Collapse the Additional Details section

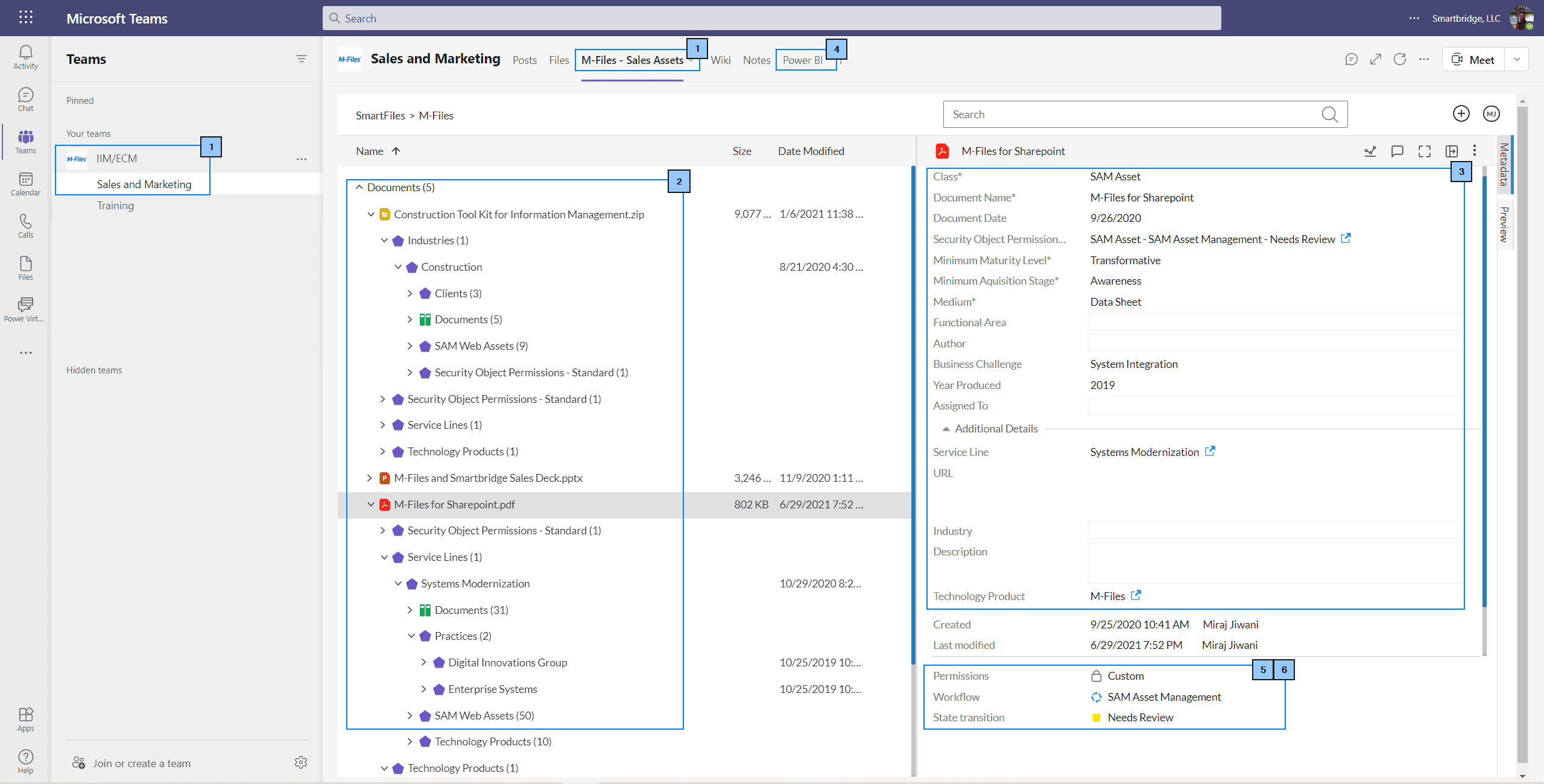[946, 429]
